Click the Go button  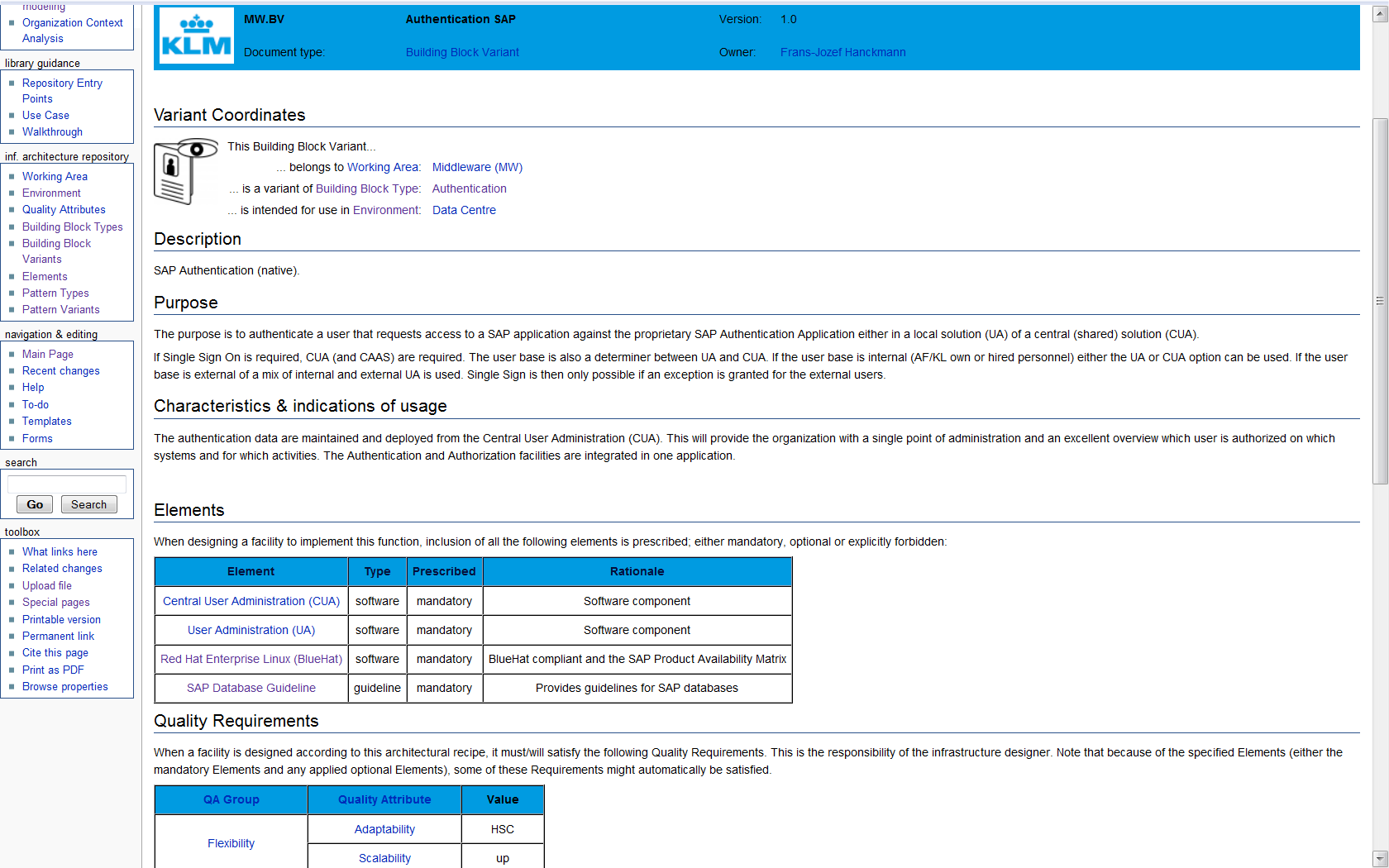click(x=35, y=504)
